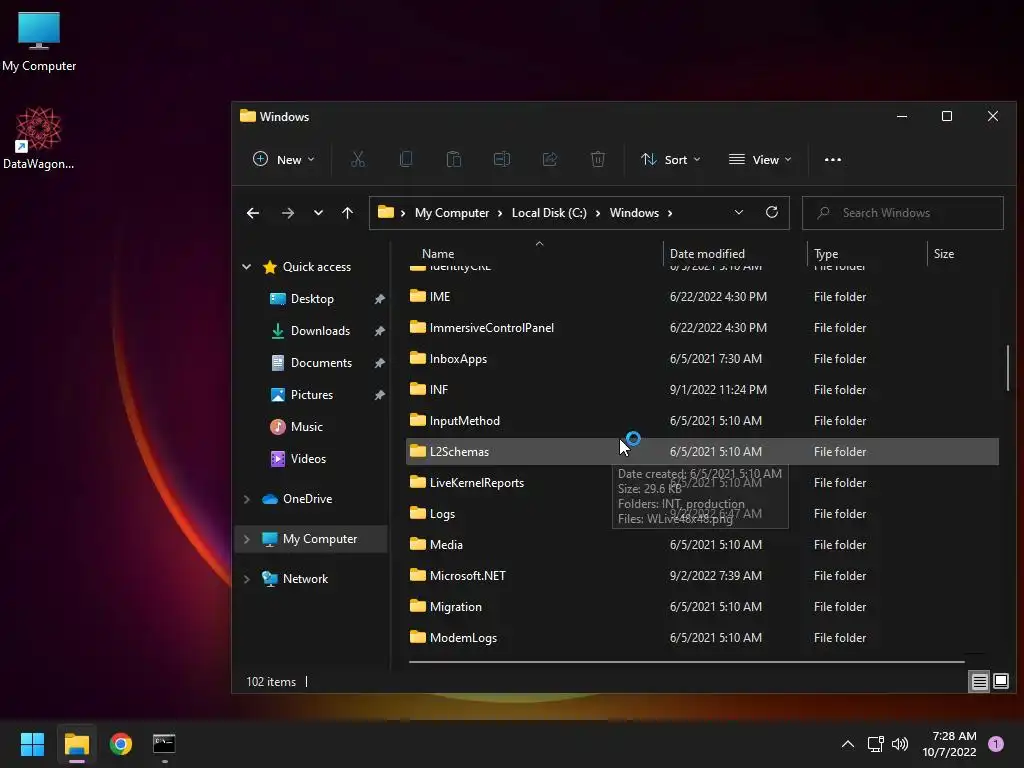The width and height of the screenshot is (1024, 768).
Task: Click the Paste clipboard icon
Action: point(454,159)
